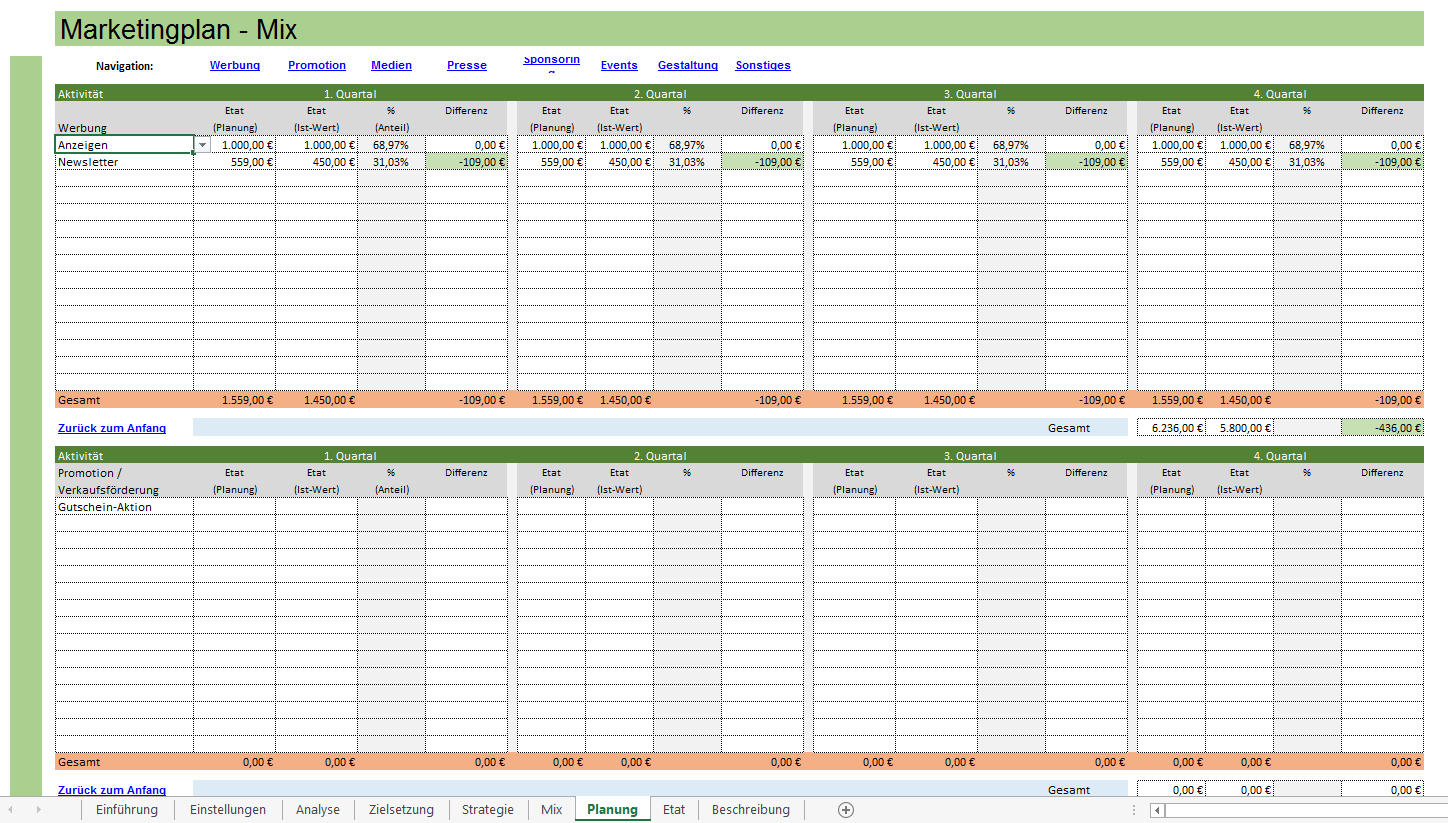The image size is (1448, 823).
Task: Click the 3. Quartal header of the Werbung table
Action: coord(970,94)
